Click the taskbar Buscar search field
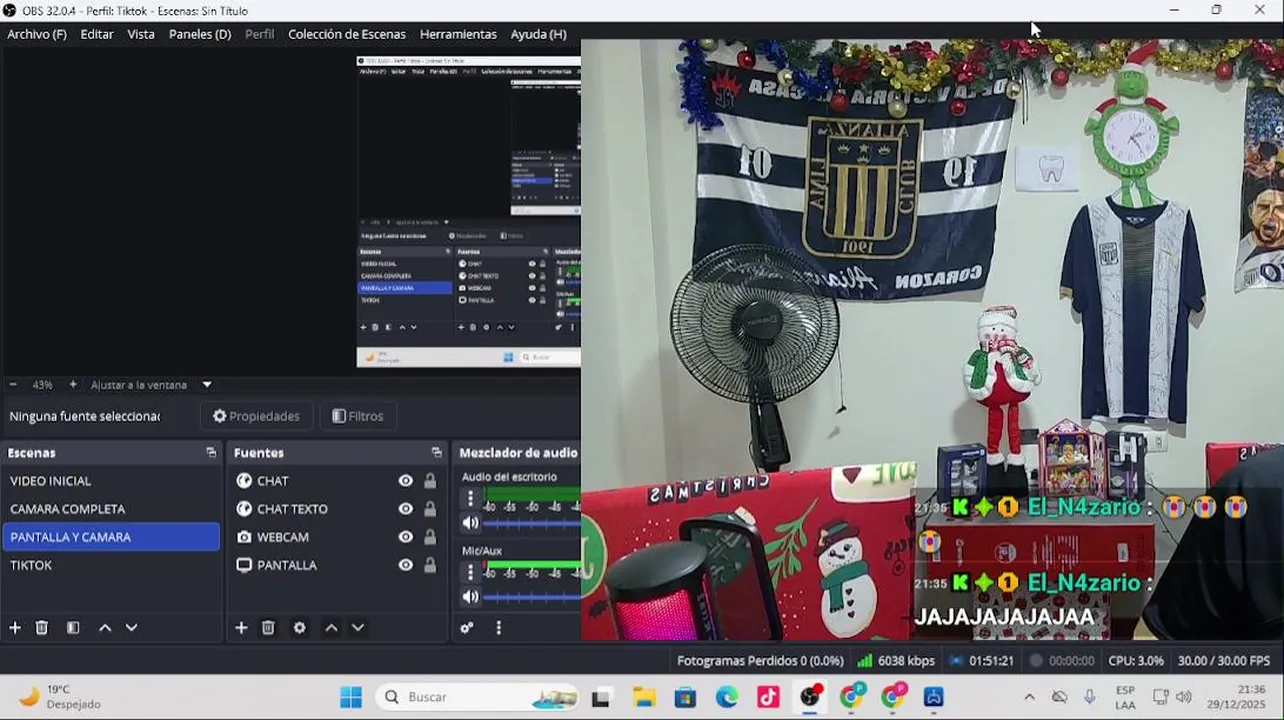 [478, 697]
